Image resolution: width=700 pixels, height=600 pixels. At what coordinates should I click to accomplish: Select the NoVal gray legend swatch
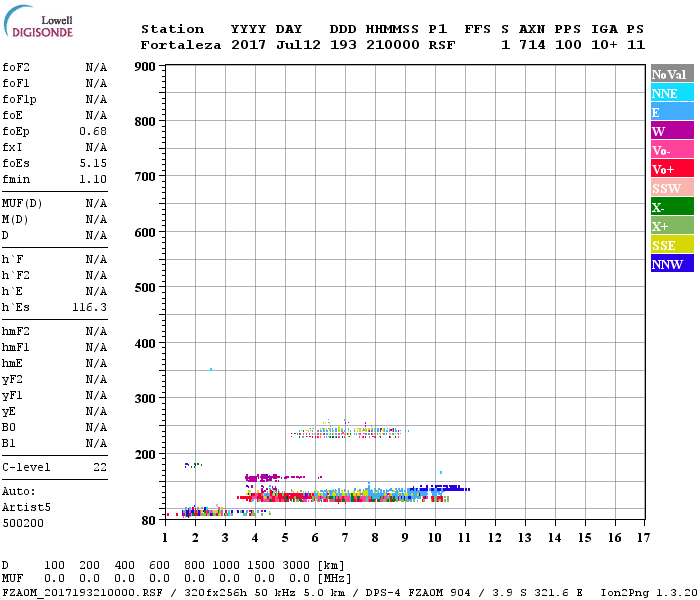point(672,74)
